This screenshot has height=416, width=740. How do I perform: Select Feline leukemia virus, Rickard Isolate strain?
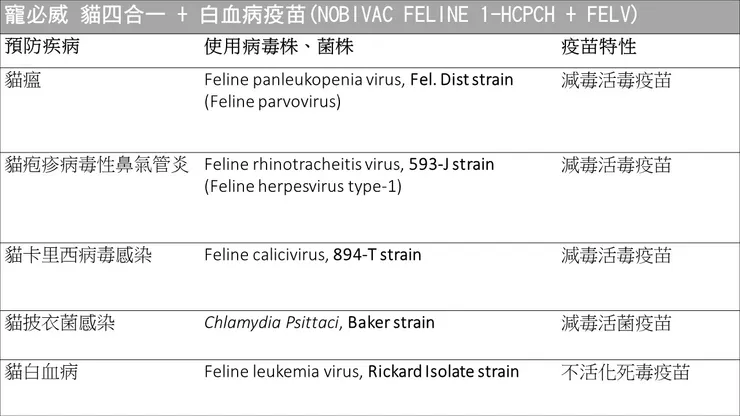pyautogui.click(x=361, y=372)
